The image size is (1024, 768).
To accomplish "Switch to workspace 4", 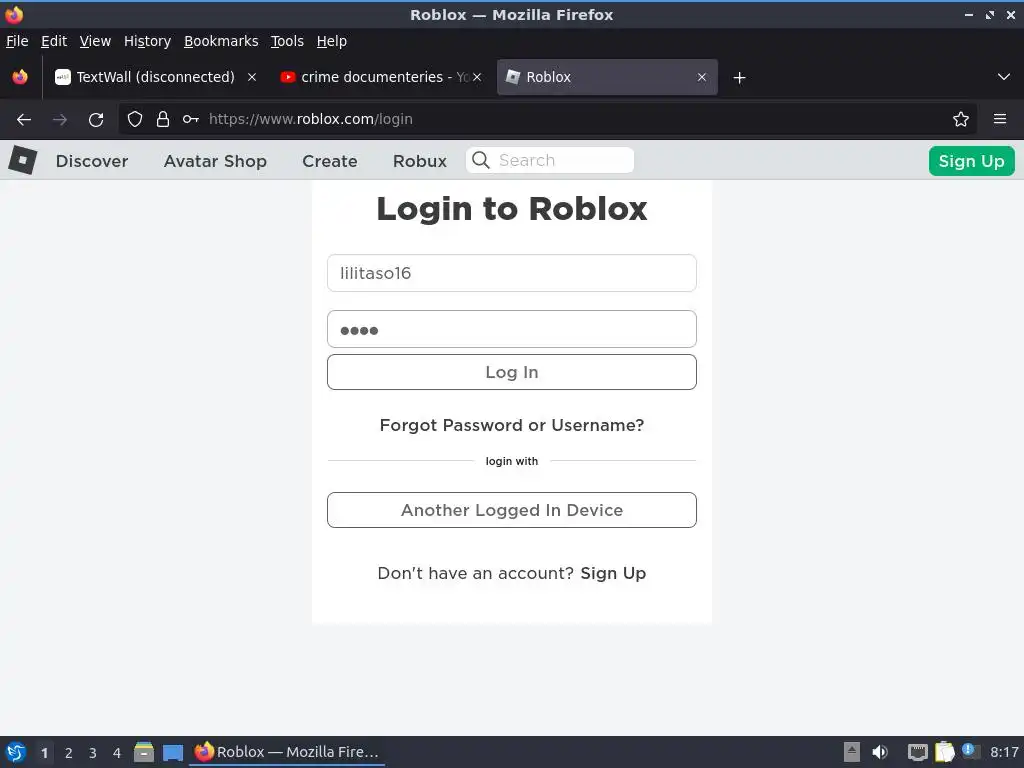I will tap(117, 753).
